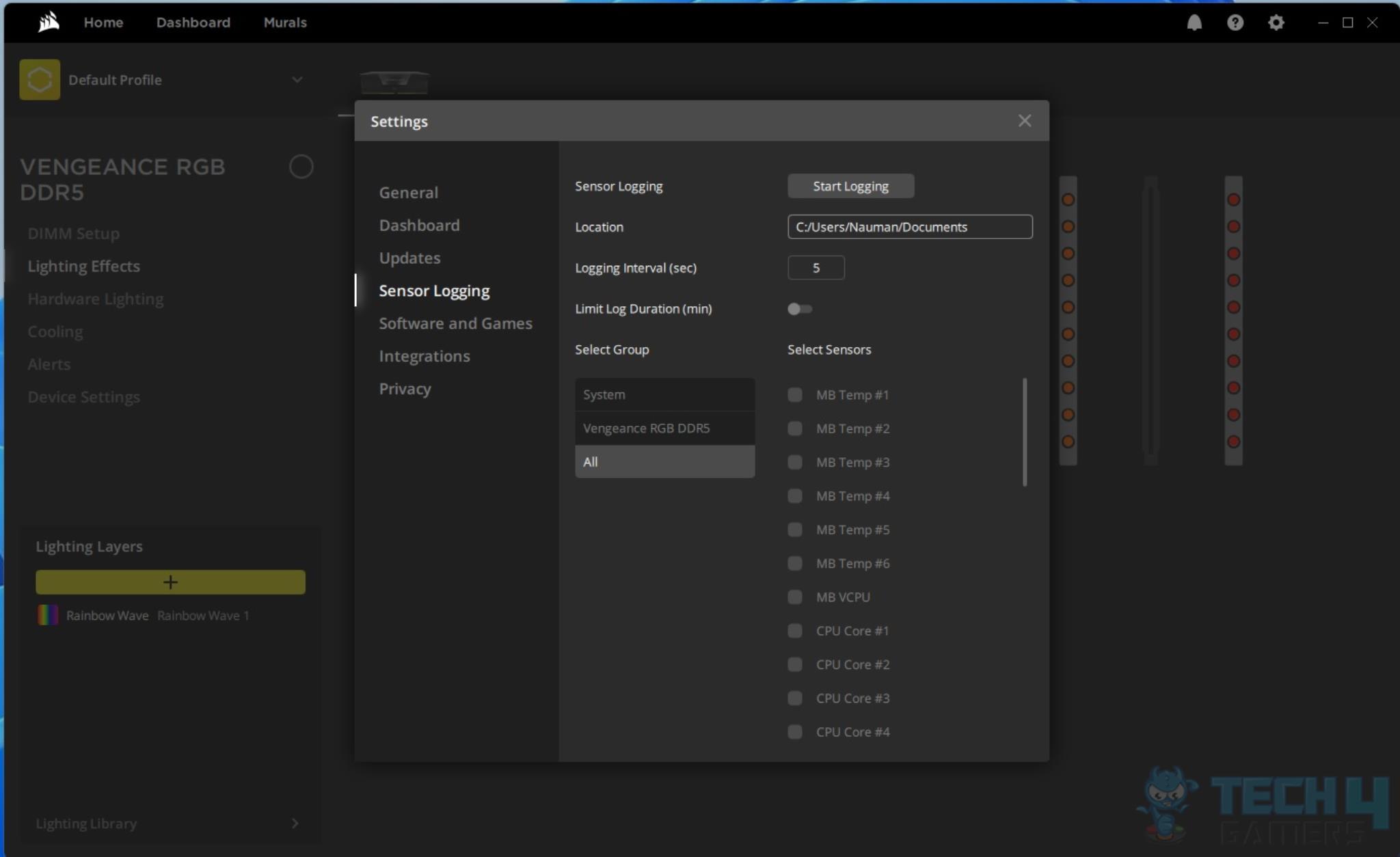This screenshot has height=857, width=1400.
Task: Click the Start Logging button
Action: click(850, 186)
